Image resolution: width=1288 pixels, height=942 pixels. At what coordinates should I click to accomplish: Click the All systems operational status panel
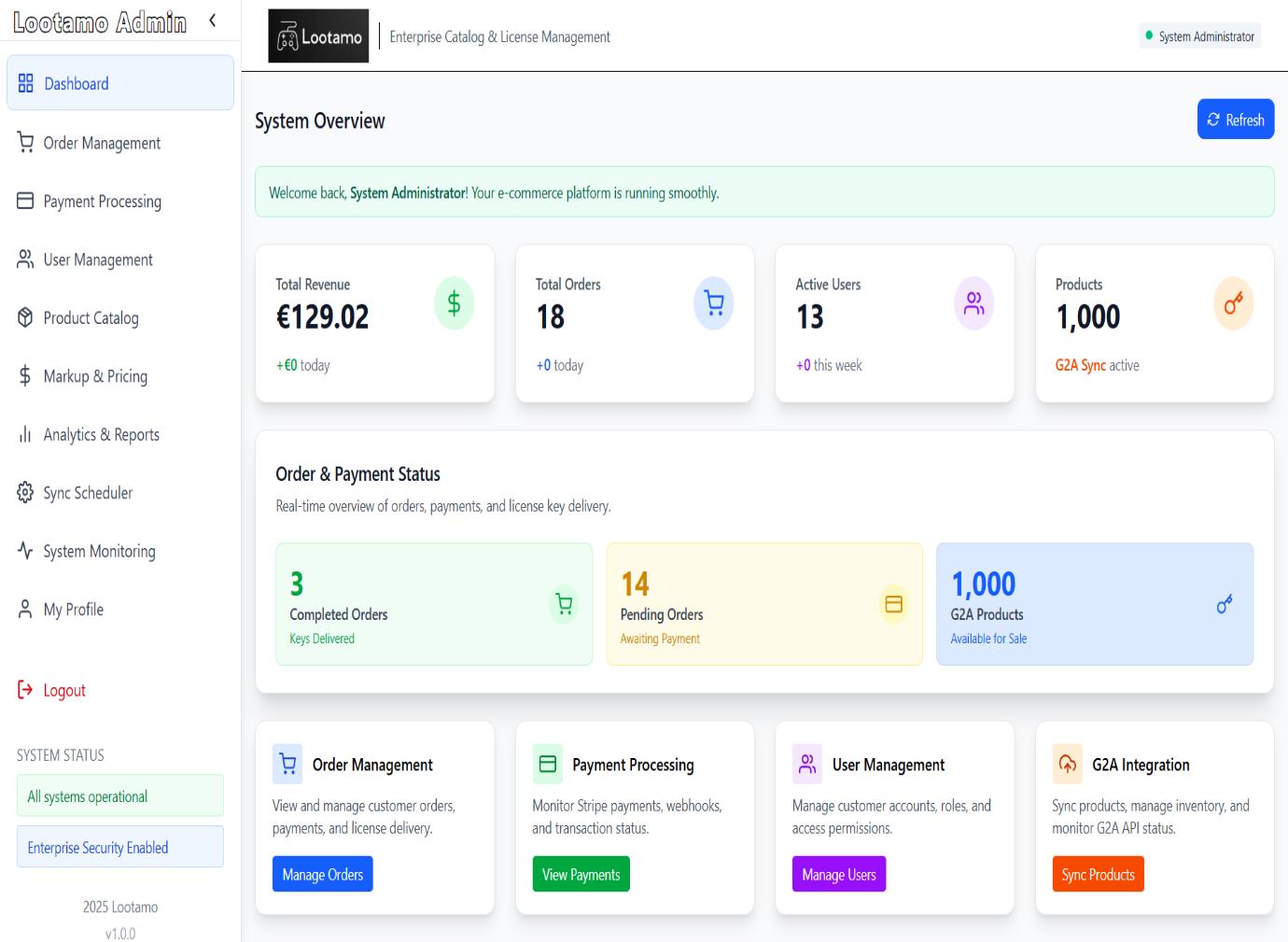(x=119, y=795)
